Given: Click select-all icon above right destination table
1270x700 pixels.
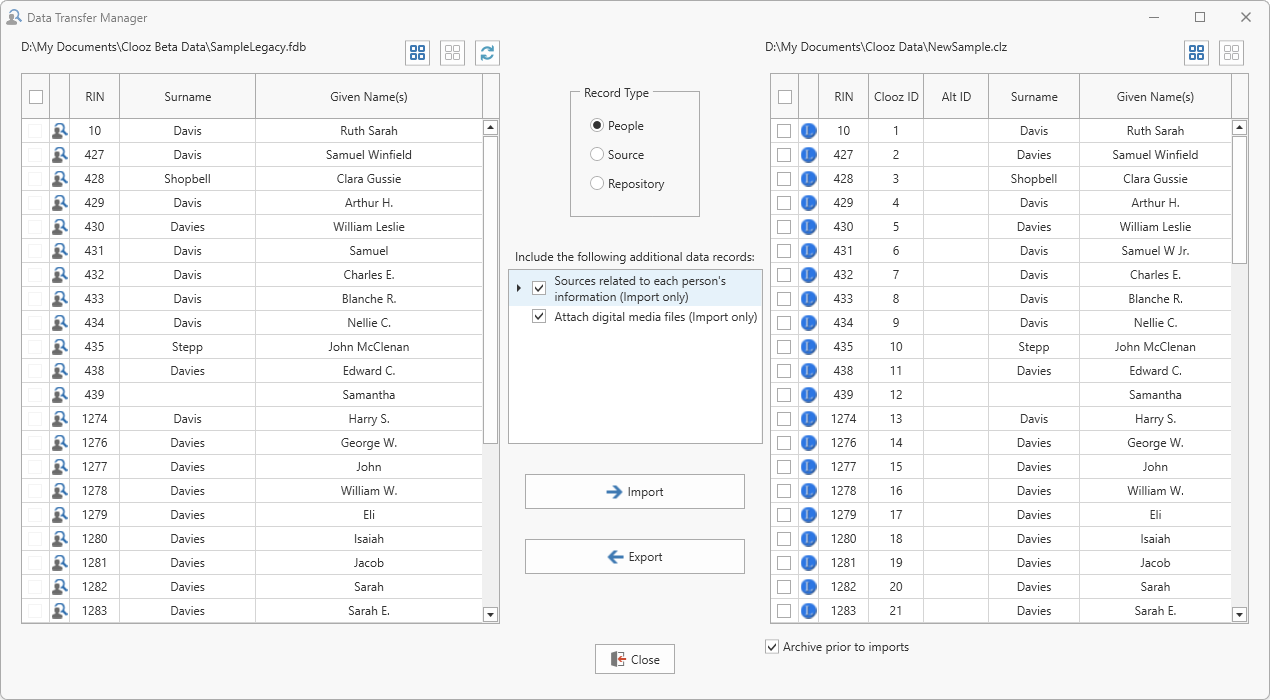Looking at the screenshot, I should click(1196, 53).
